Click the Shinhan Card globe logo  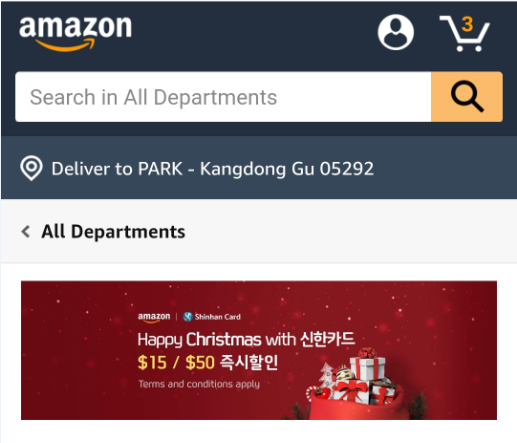coord(188,317)
